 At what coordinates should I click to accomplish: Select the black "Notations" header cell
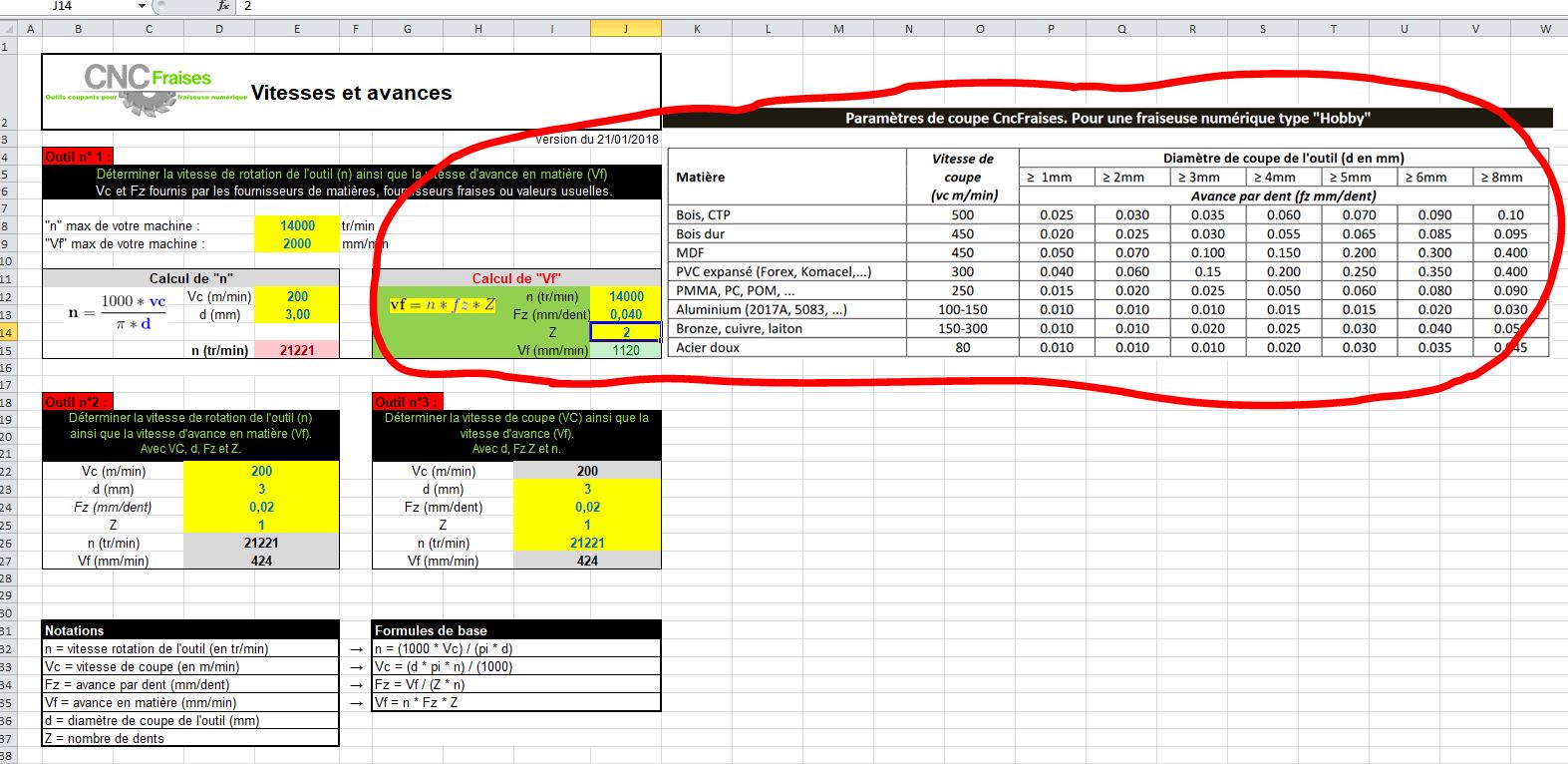click(x=189, y=630)
